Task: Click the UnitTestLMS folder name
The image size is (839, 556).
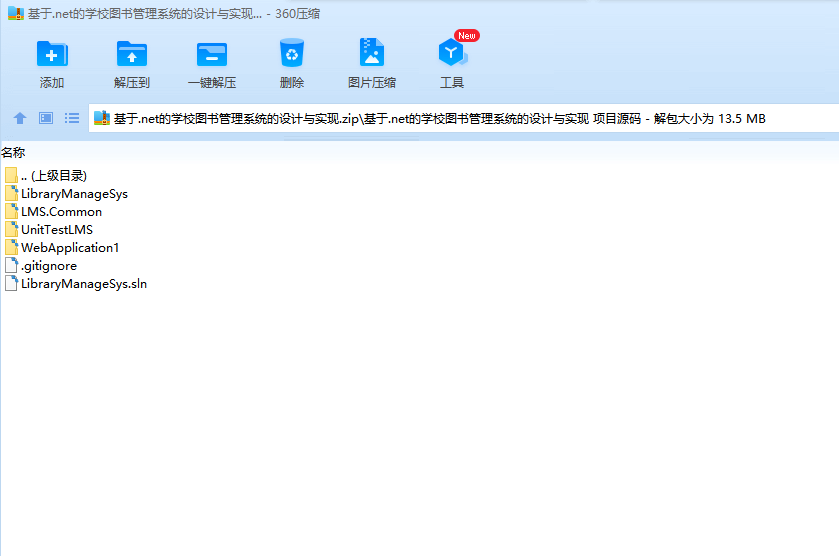Action: click(57, 230)
